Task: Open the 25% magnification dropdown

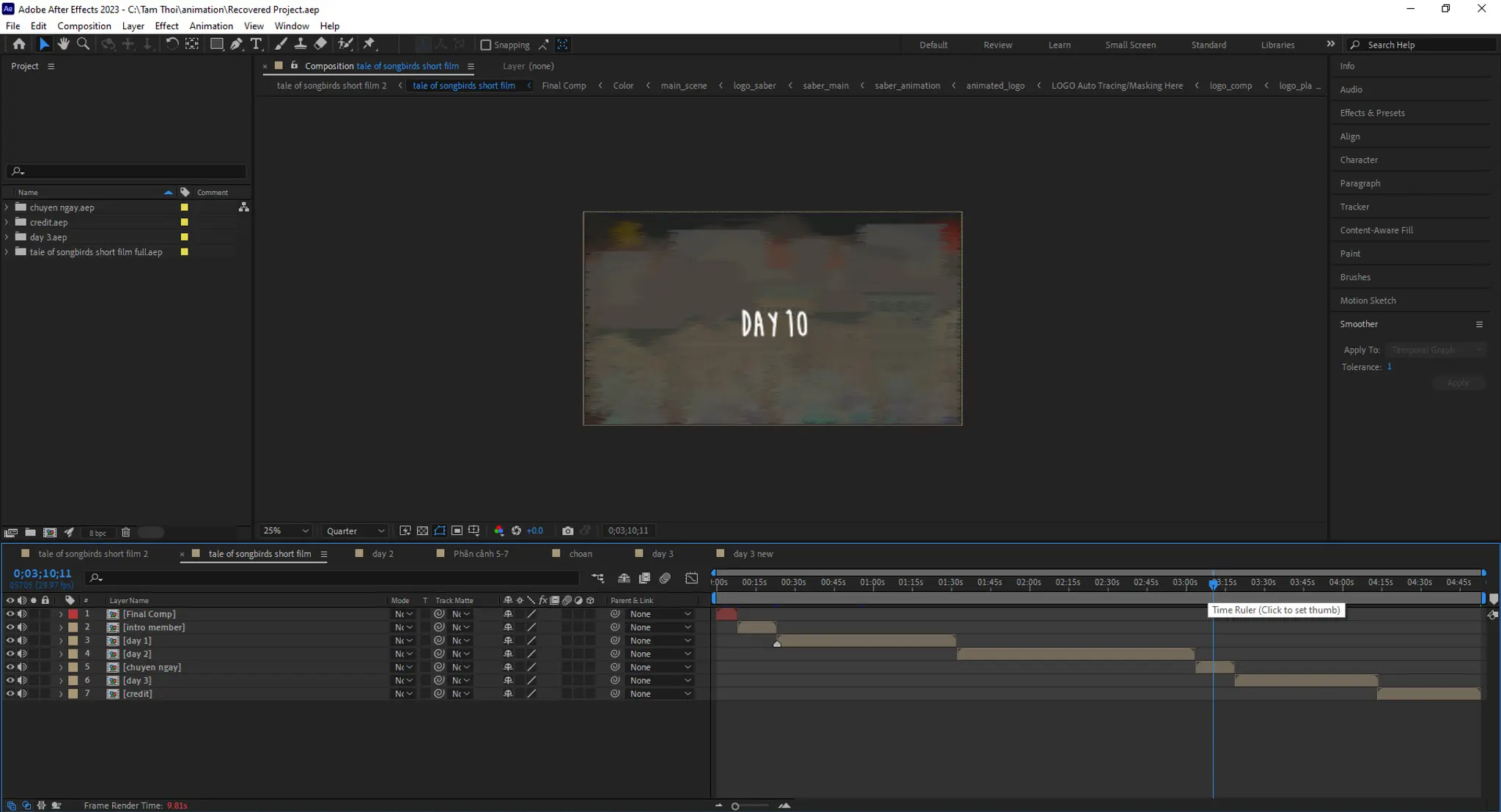Action: click(286, 531)
